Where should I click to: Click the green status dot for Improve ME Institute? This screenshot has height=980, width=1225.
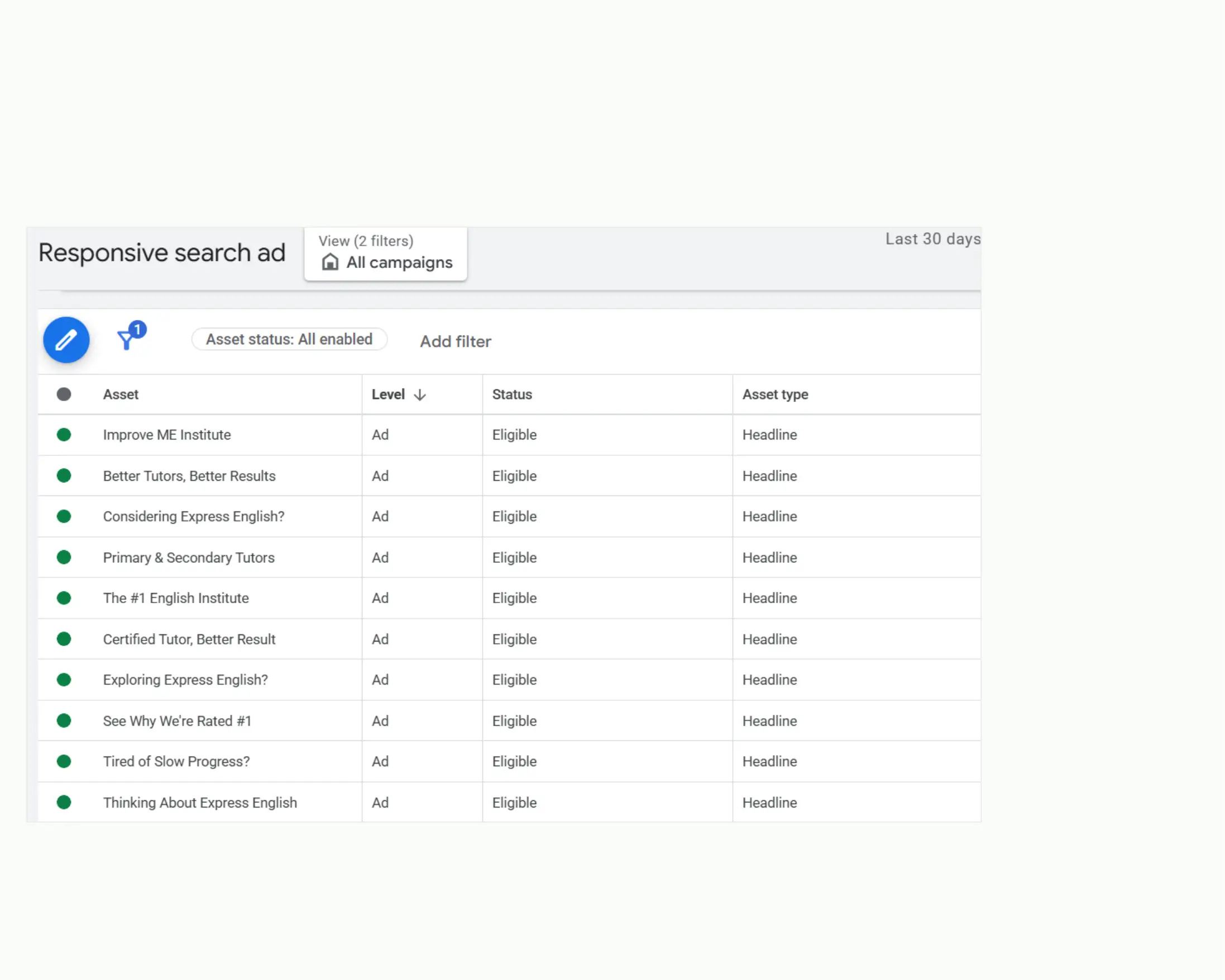click(64, 434)
